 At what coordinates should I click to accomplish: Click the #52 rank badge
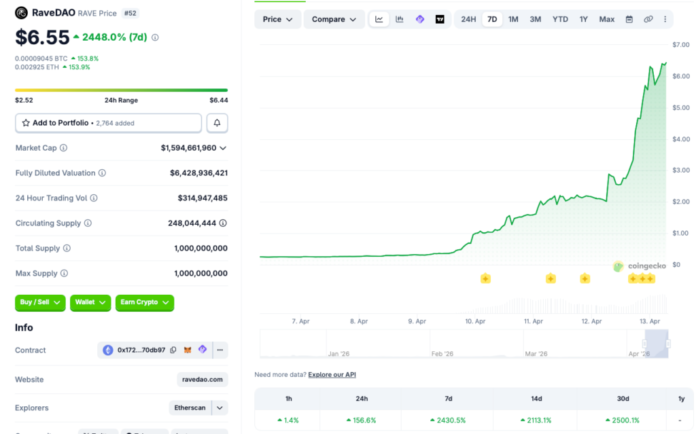[130, 13]
